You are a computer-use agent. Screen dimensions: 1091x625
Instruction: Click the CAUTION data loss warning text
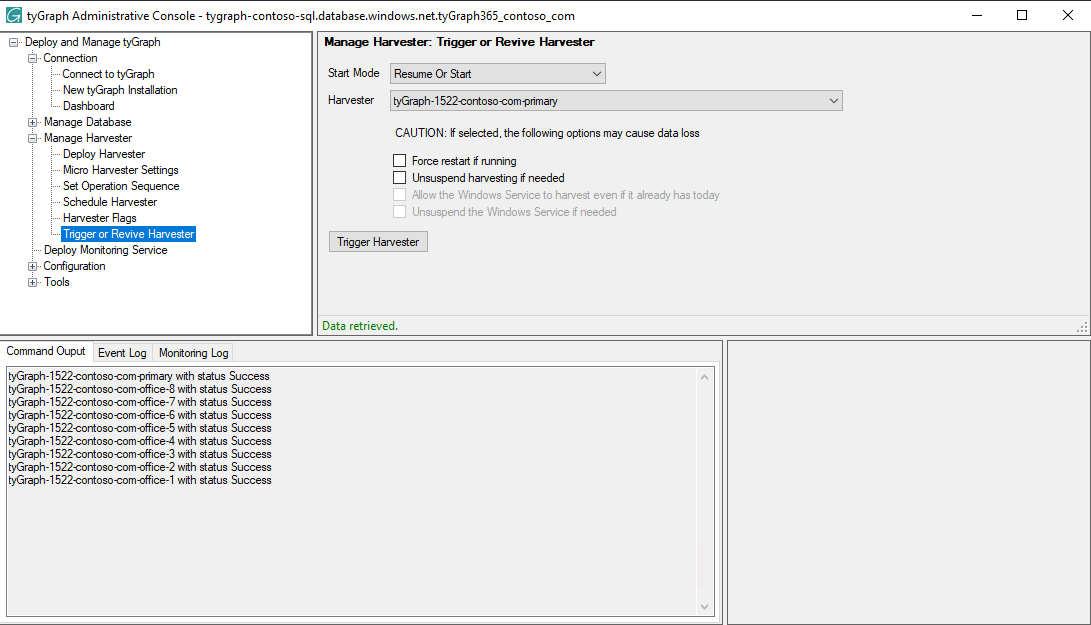547,133
